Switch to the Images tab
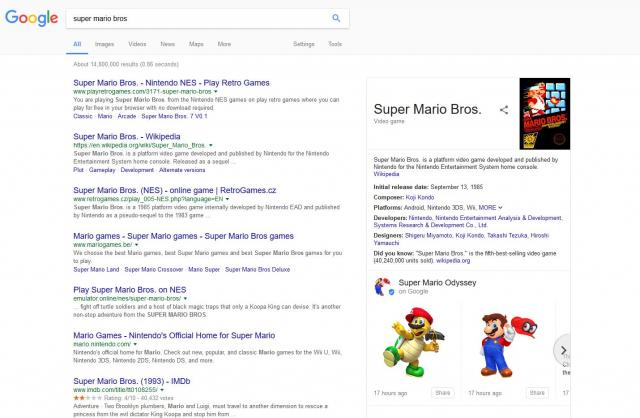Image resolution: width=640 pixels, height=418 pixels. pos(104,44)
